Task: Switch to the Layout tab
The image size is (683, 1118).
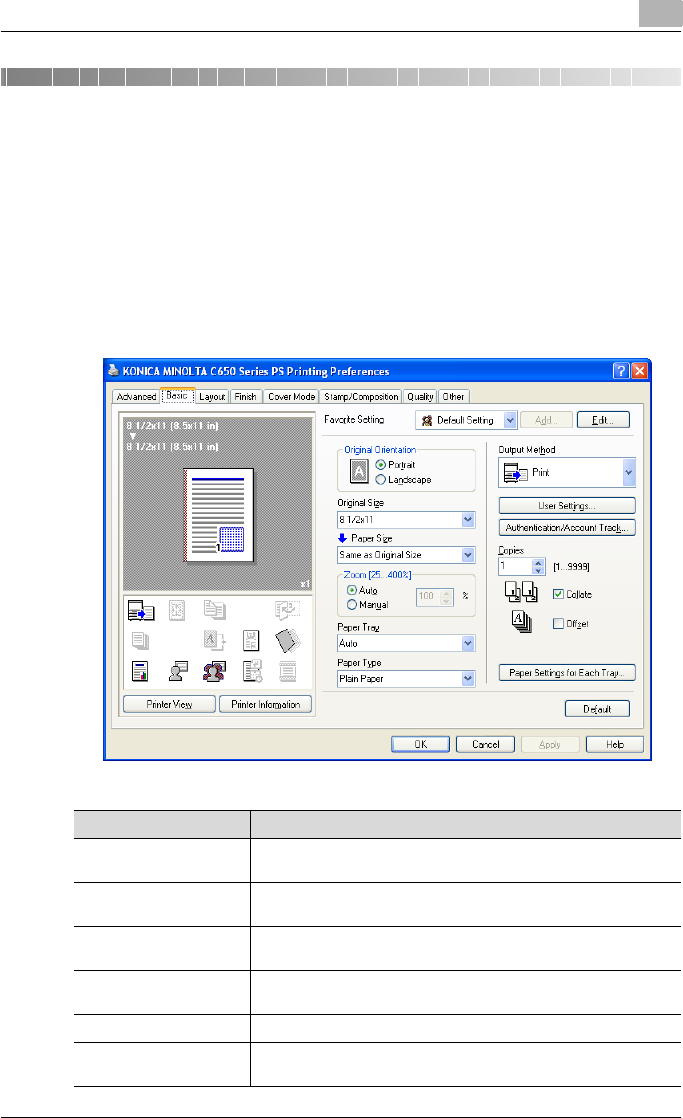Action: tap(212, 397)
